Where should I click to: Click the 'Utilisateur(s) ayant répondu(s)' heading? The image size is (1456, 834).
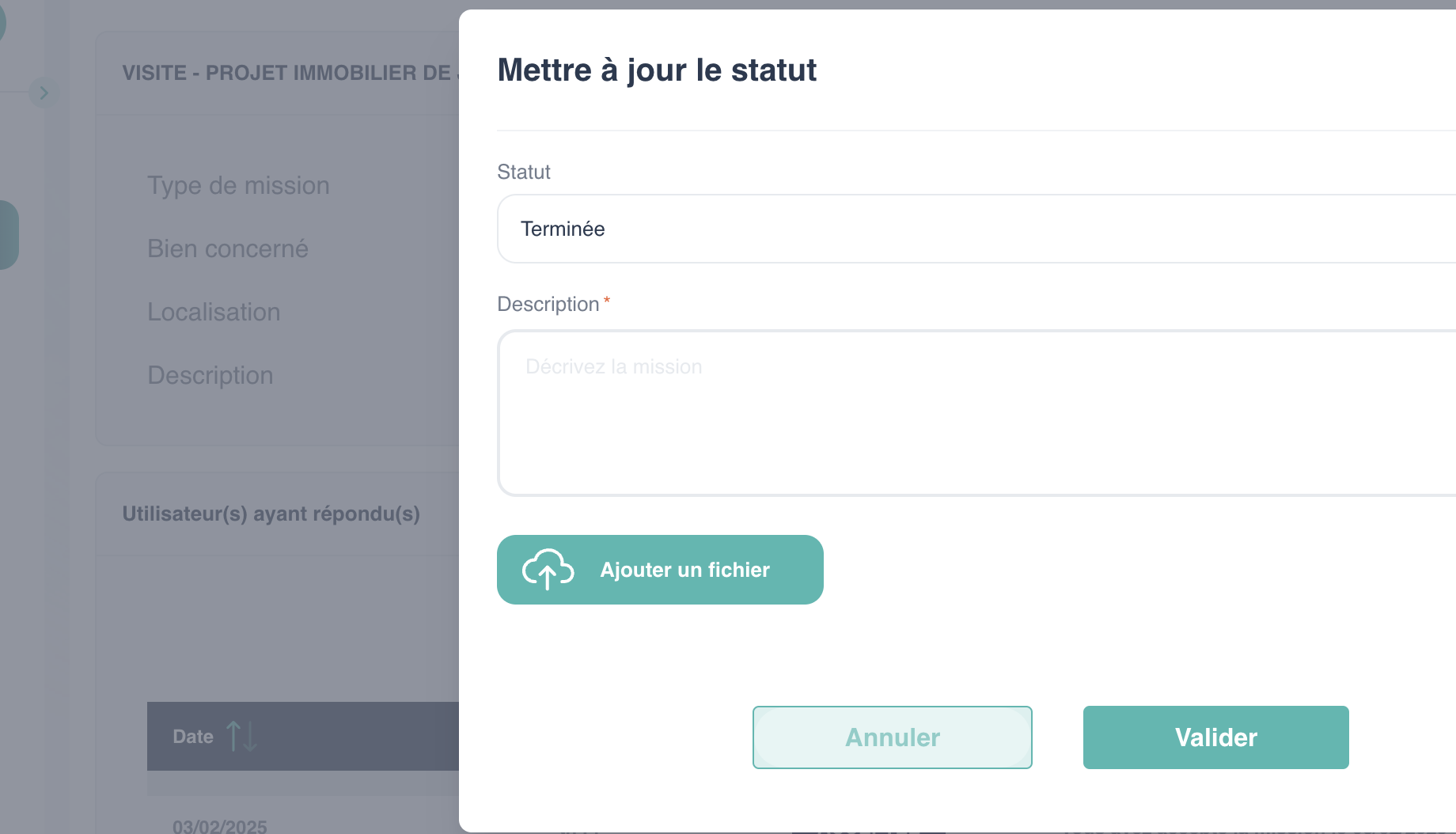pyautogui.click(x=271, y=514)
